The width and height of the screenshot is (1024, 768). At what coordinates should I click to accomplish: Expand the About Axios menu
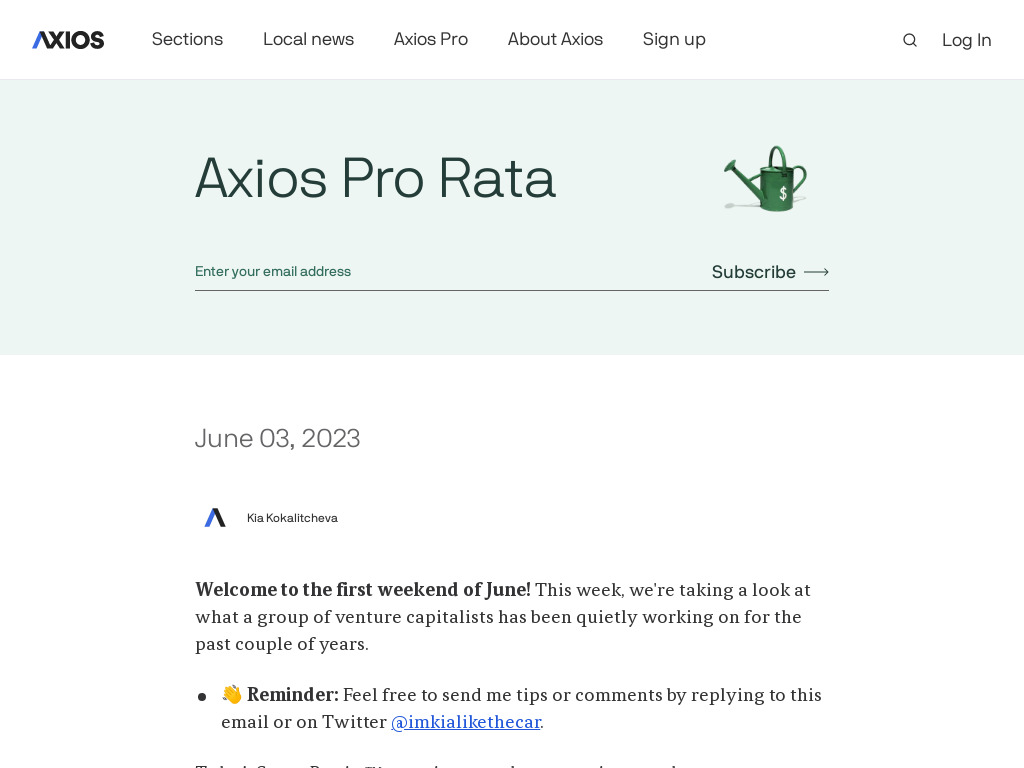point(555,39)
